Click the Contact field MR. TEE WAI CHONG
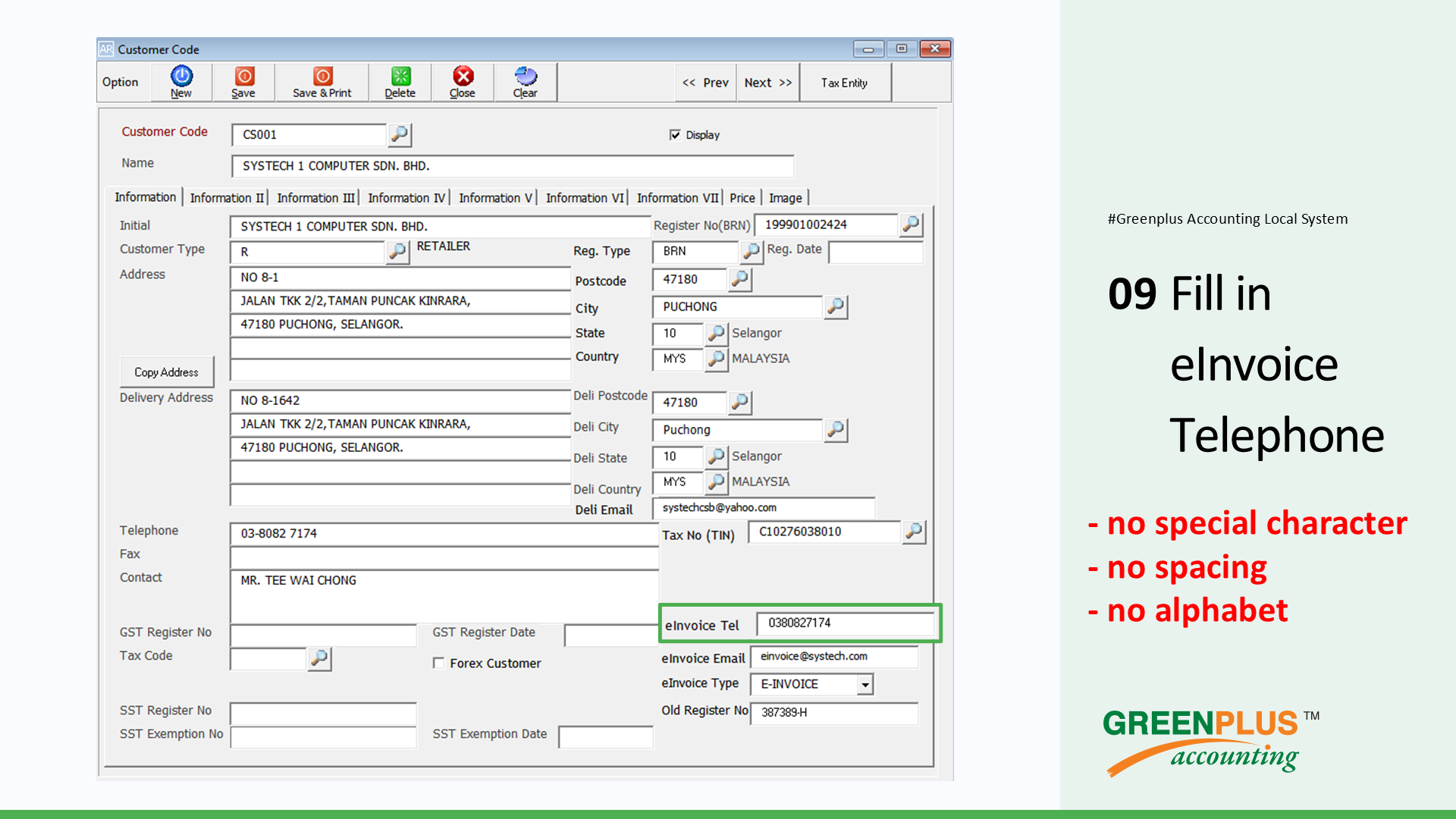The width and height of the screenshot is (1456, 819). click(444, 596)
